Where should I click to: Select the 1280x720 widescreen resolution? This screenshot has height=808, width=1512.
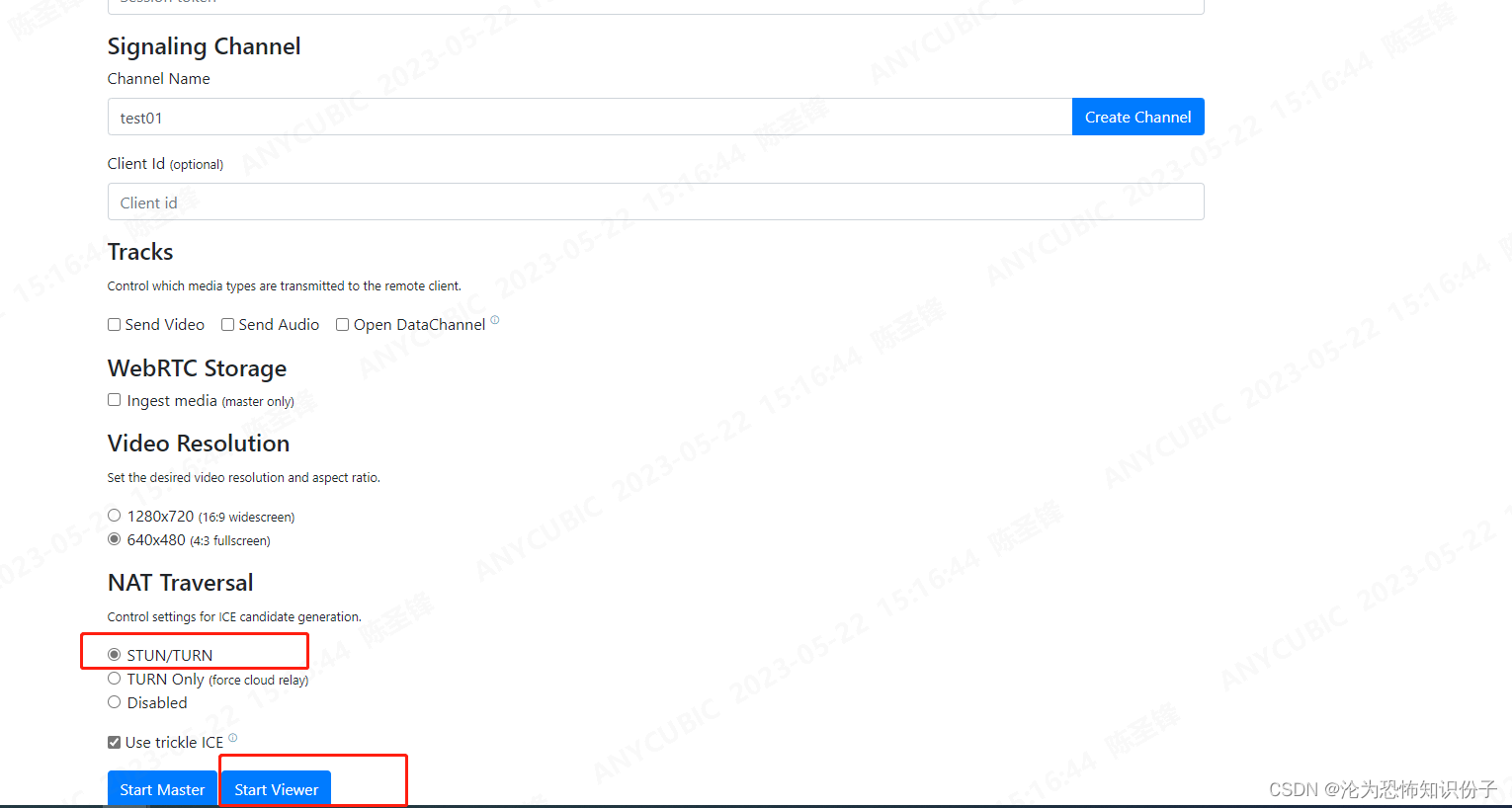click(114, 515)
